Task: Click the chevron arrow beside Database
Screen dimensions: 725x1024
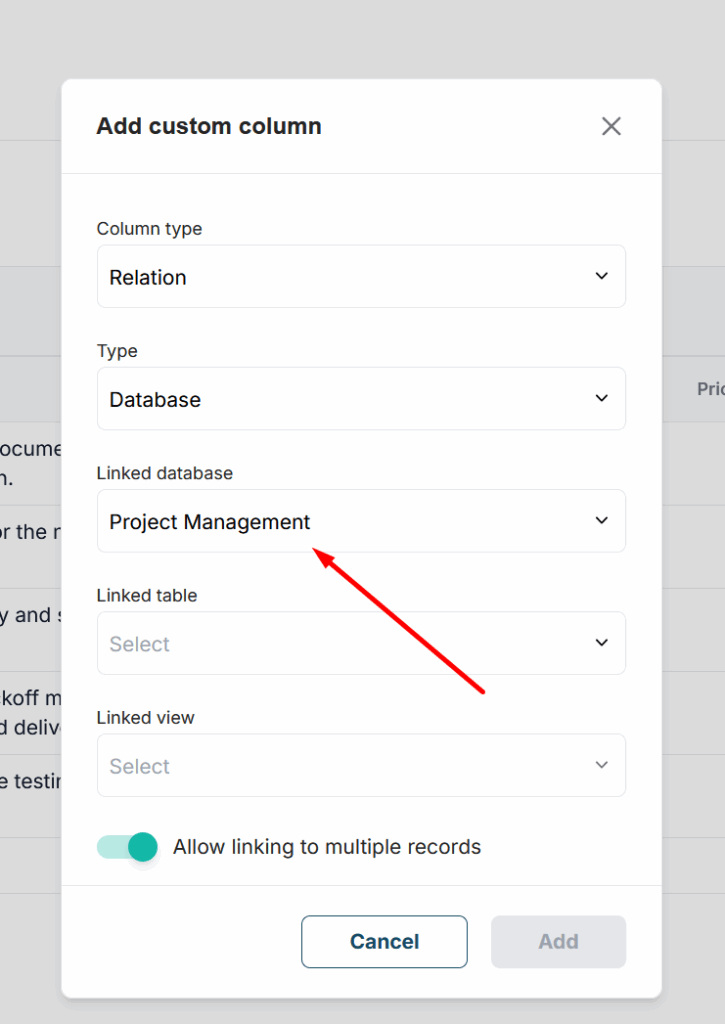Action: click(601, 398)
